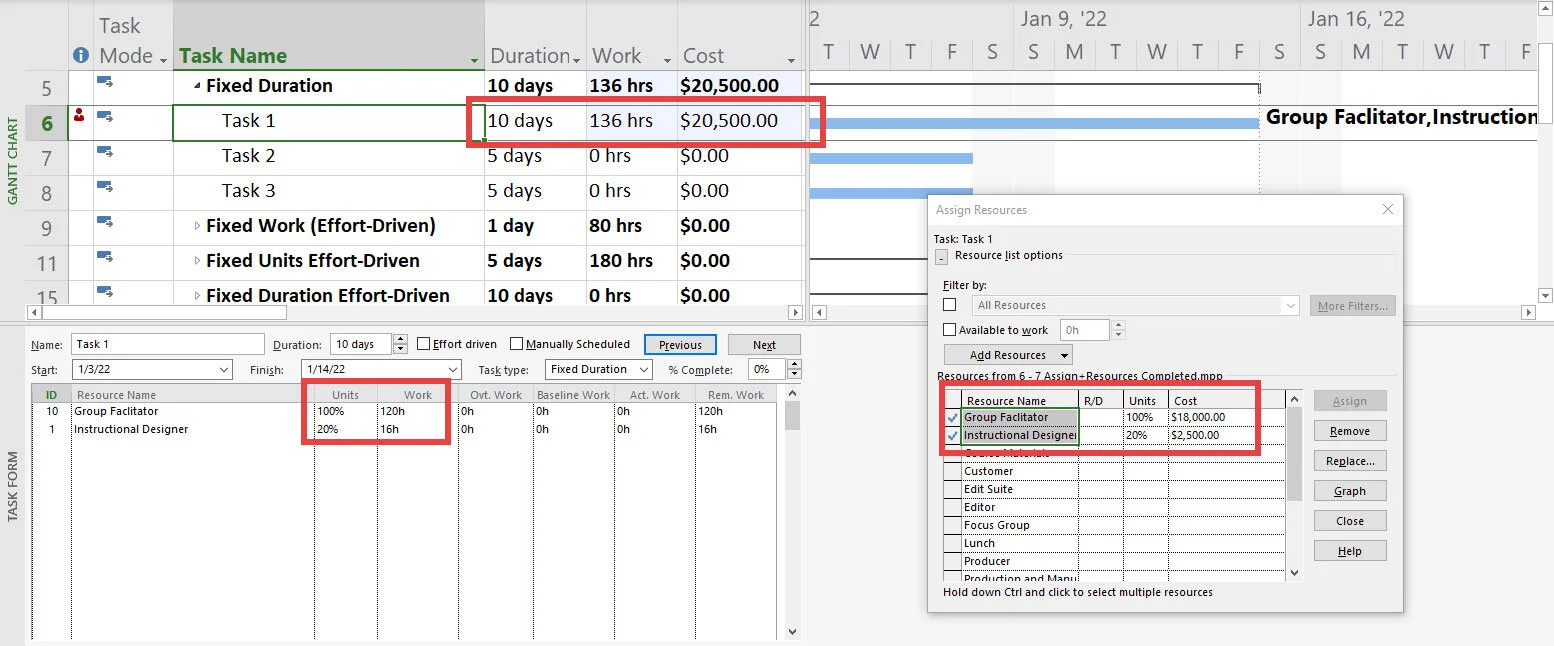Click the task mode icon for Fixed Duration row

[104, 82]
